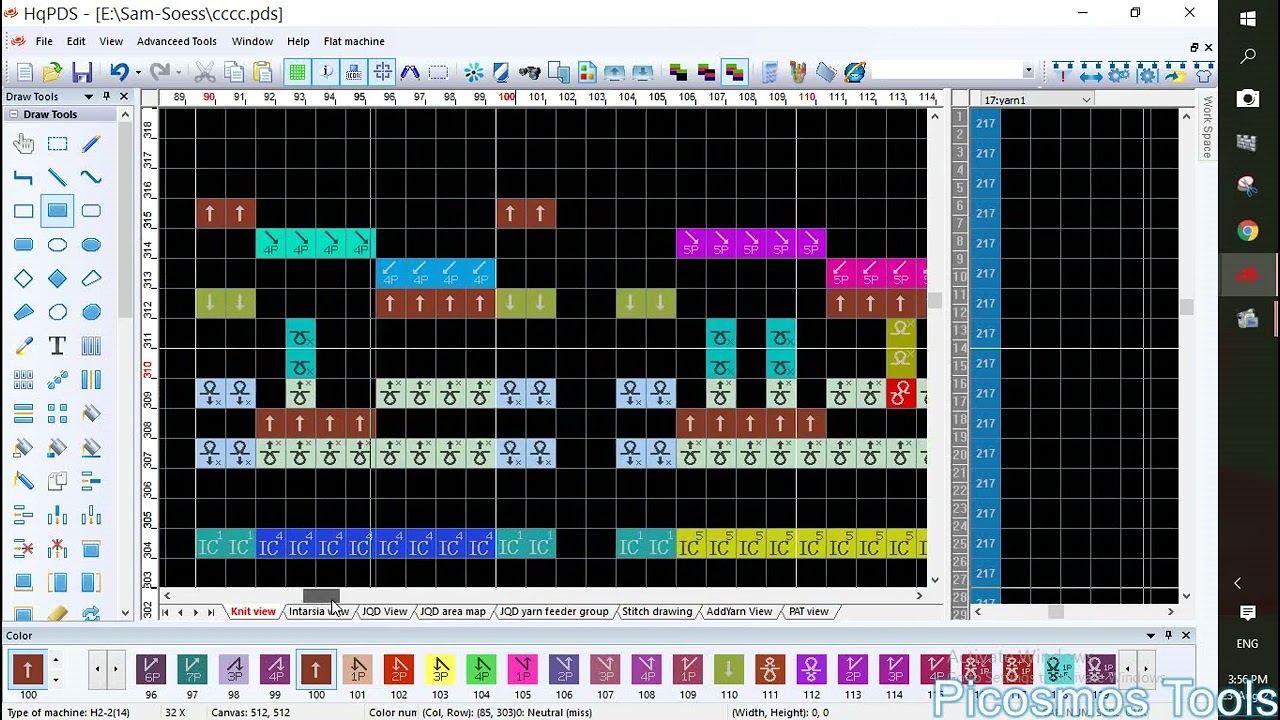1280x720 pixels.
Task: Open the Windows search taskbar icon
Action: click(1248, 58)
